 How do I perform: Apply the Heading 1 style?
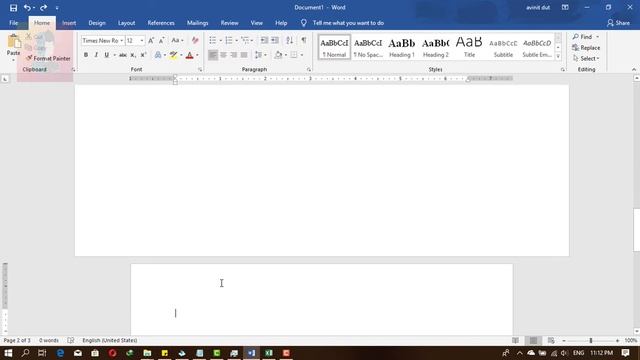point(402,47)
